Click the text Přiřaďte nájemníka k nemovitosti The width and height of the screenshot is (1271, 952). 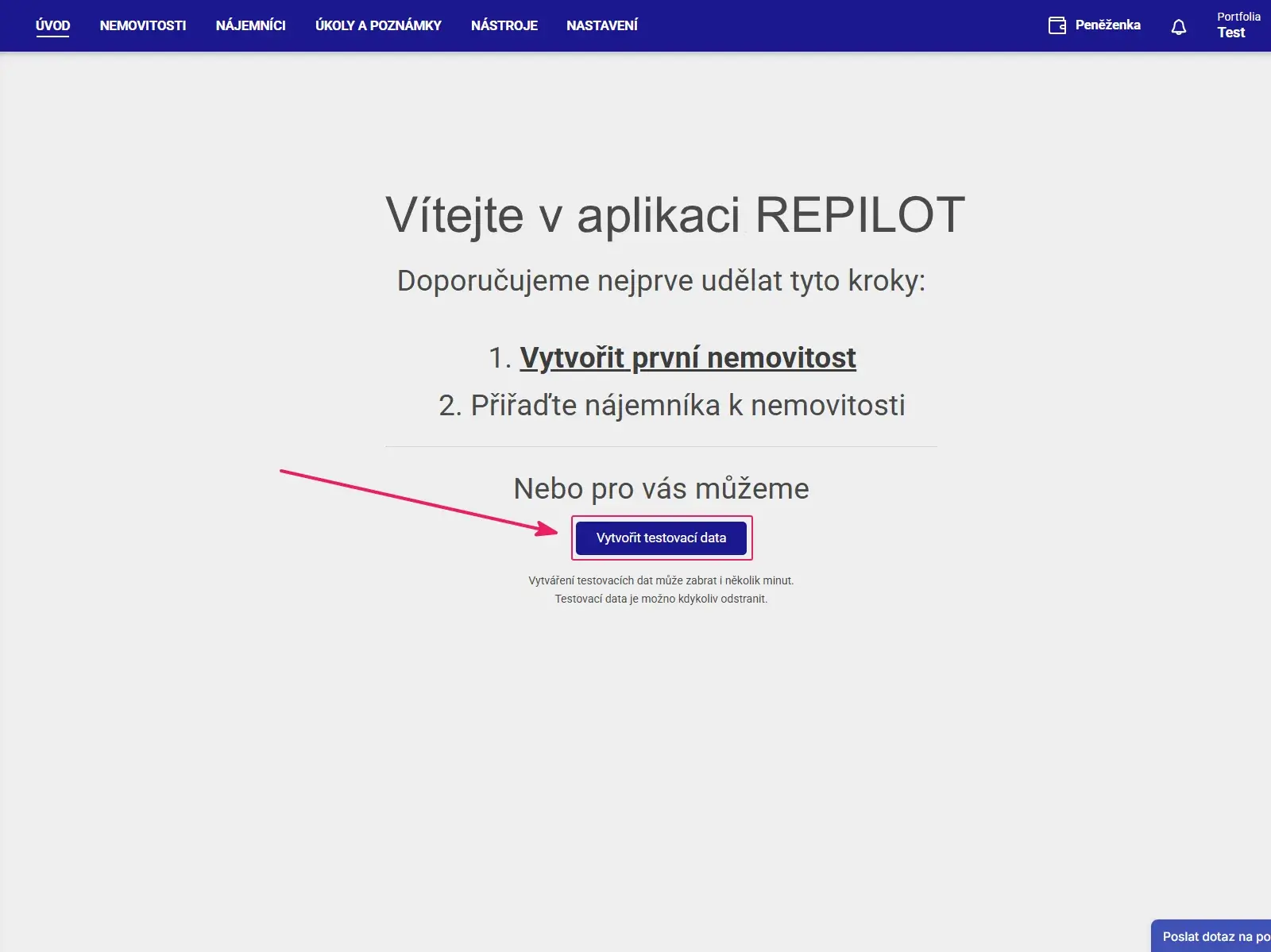688,405
